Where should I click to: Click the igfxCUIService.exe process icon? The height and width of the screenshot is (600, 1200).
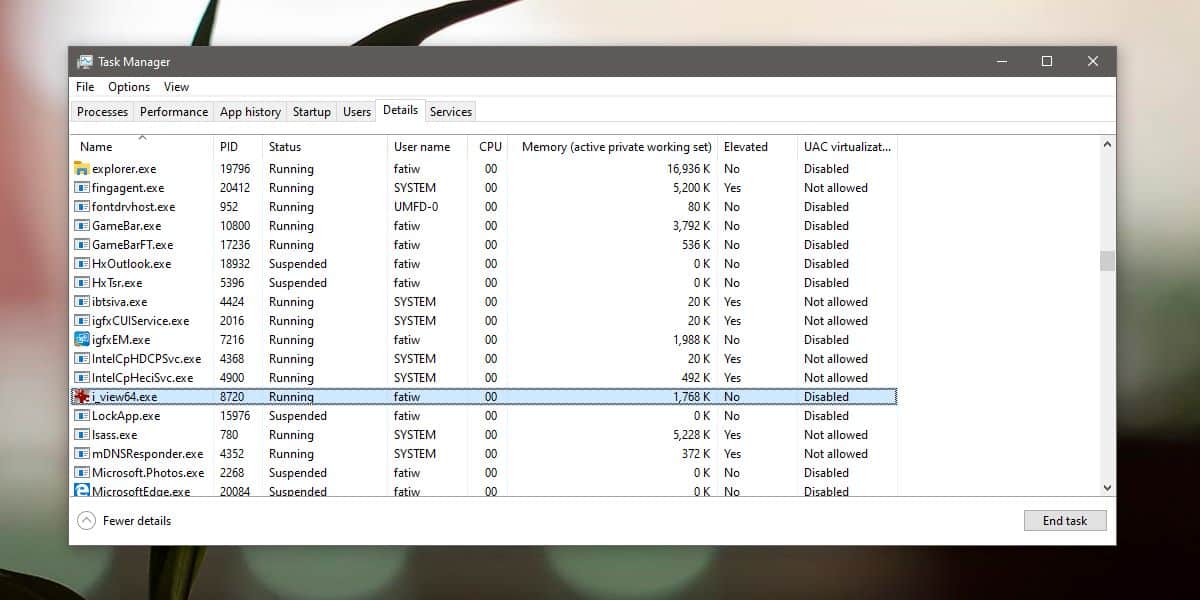(x=82, y=321)
